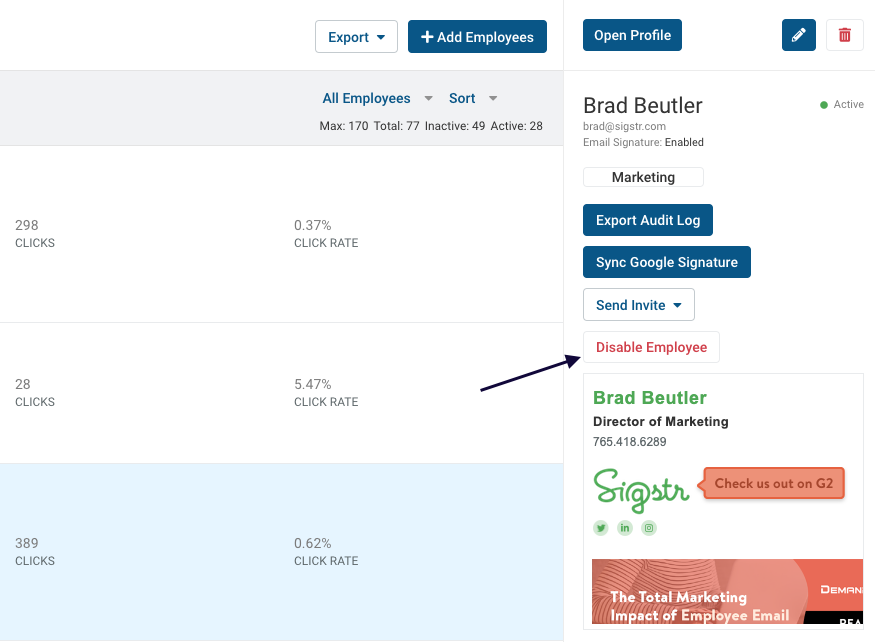This screenshot has height=642, width=875.
Task: Click the pencil edit icon
Action: tap(799, 35)
